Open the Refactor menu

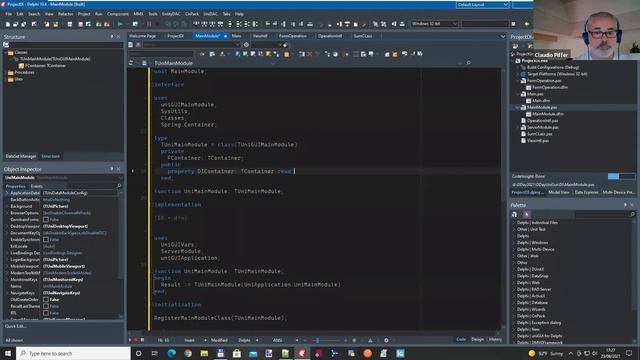[65, 14]
